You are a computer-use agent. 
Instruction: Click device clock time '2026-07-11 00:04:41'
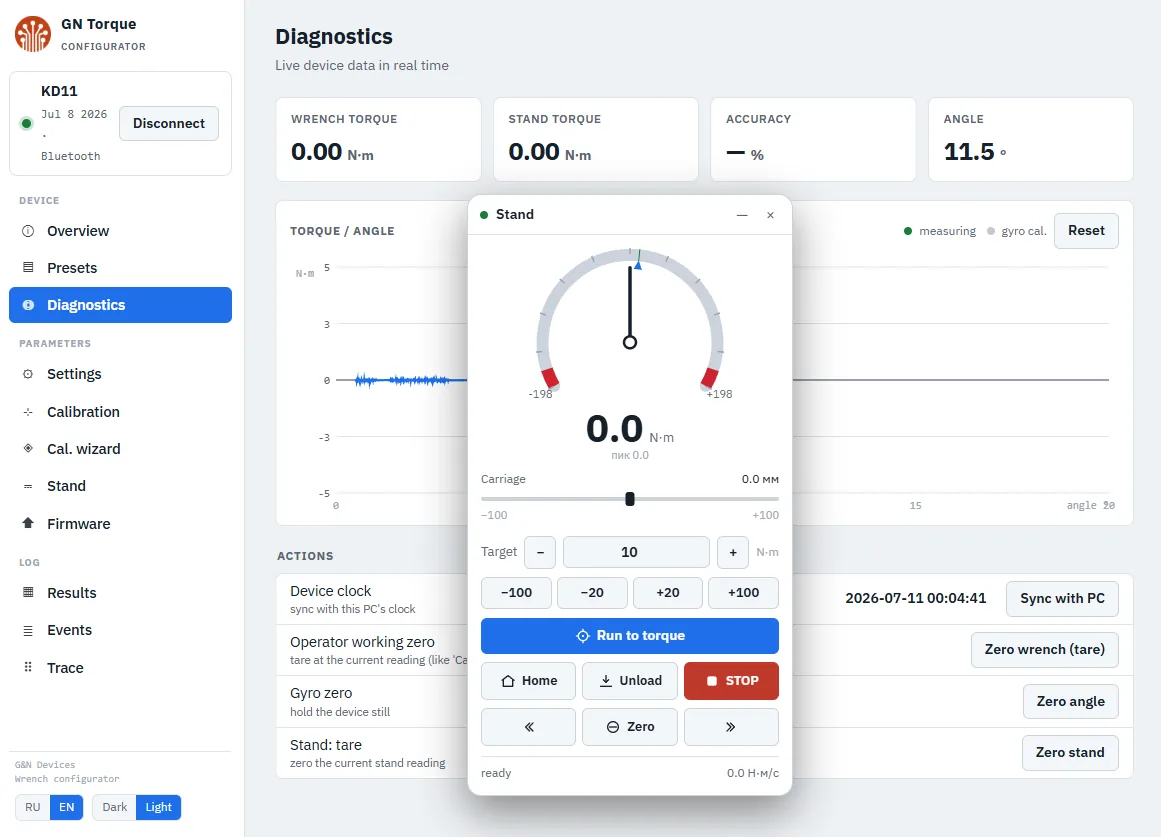coord(915,598)
